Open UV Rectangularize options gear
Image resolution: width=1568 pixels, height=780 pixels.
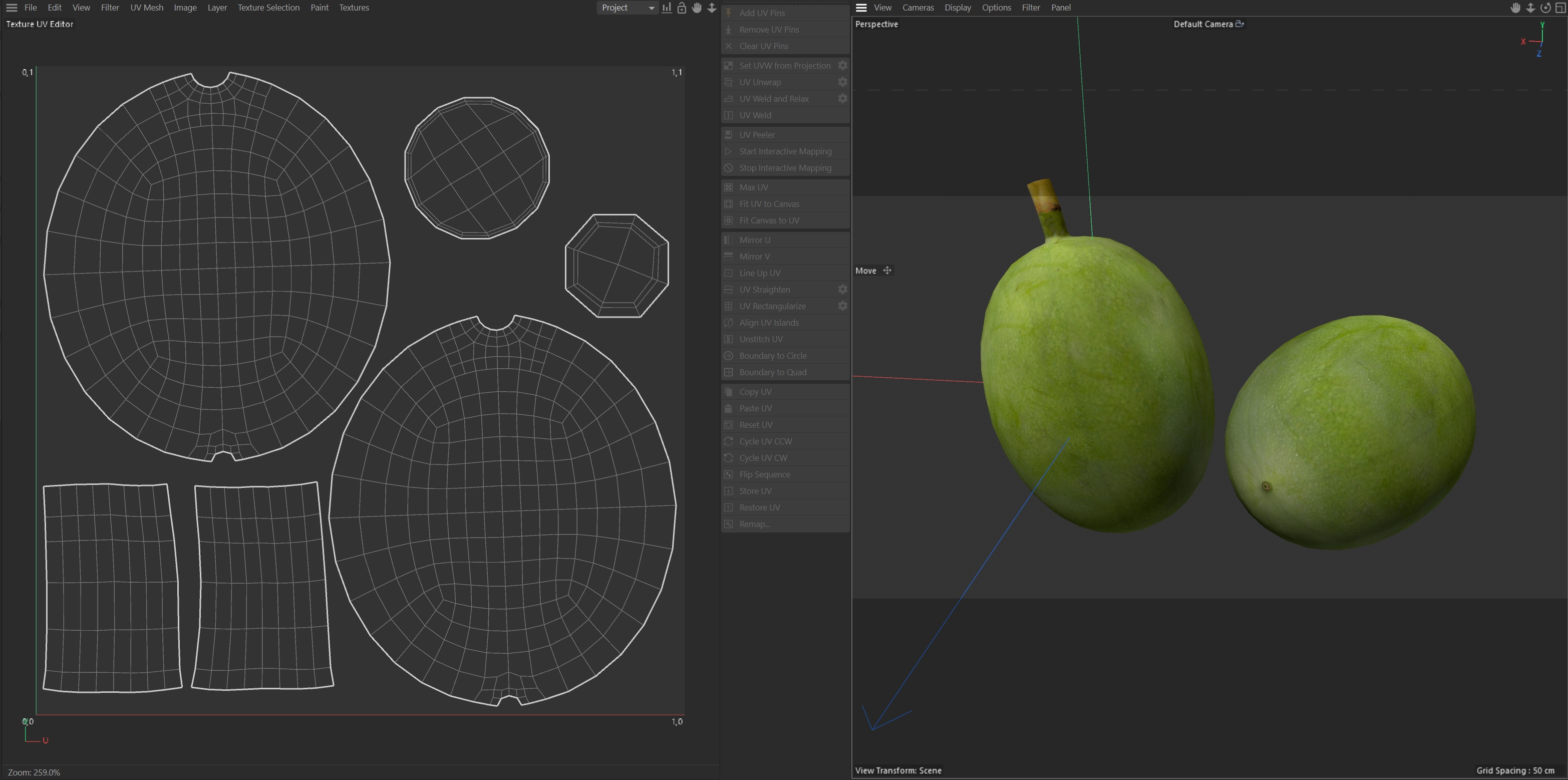(842, 306)
